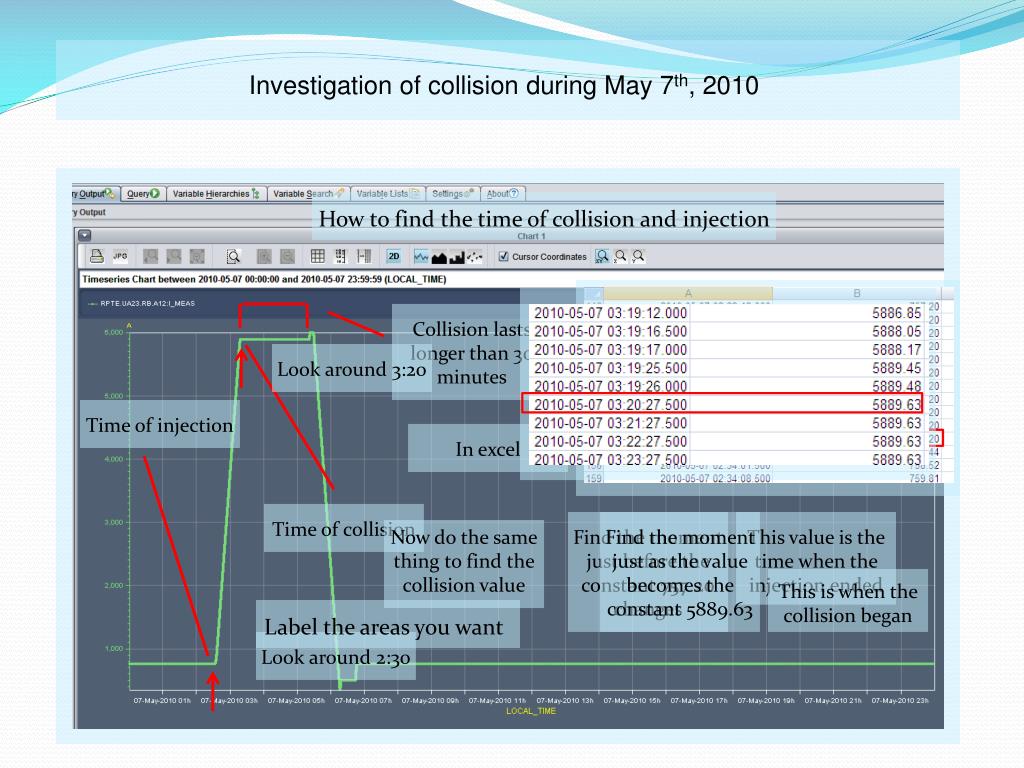Export the chart as JPG
The width and height of the screenshot is (1024, 768).
tap(120, 256)
